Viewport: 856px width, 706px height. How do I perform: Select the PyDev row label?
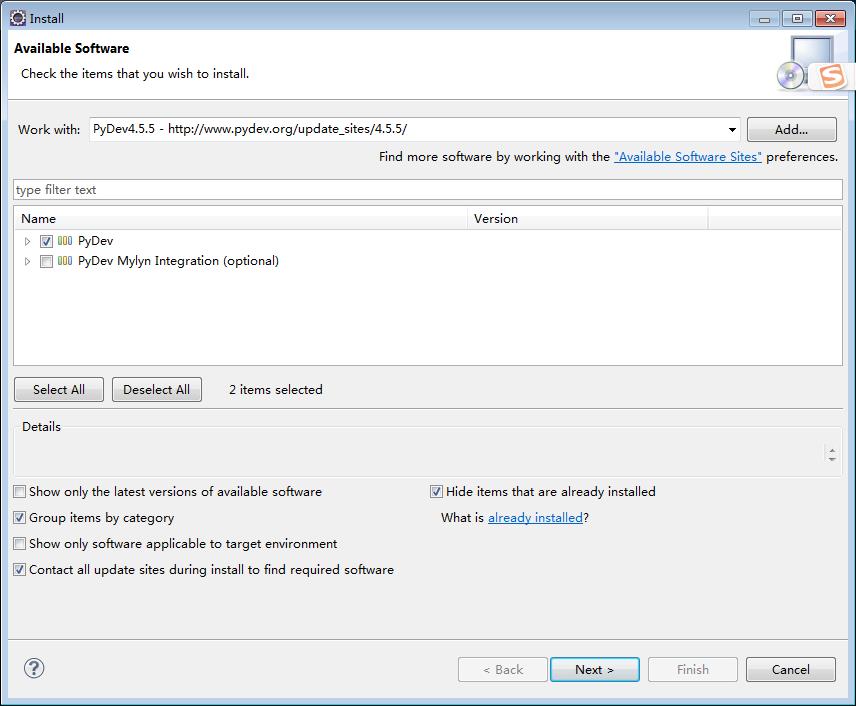pyautogui.click(x=96, y=241)
